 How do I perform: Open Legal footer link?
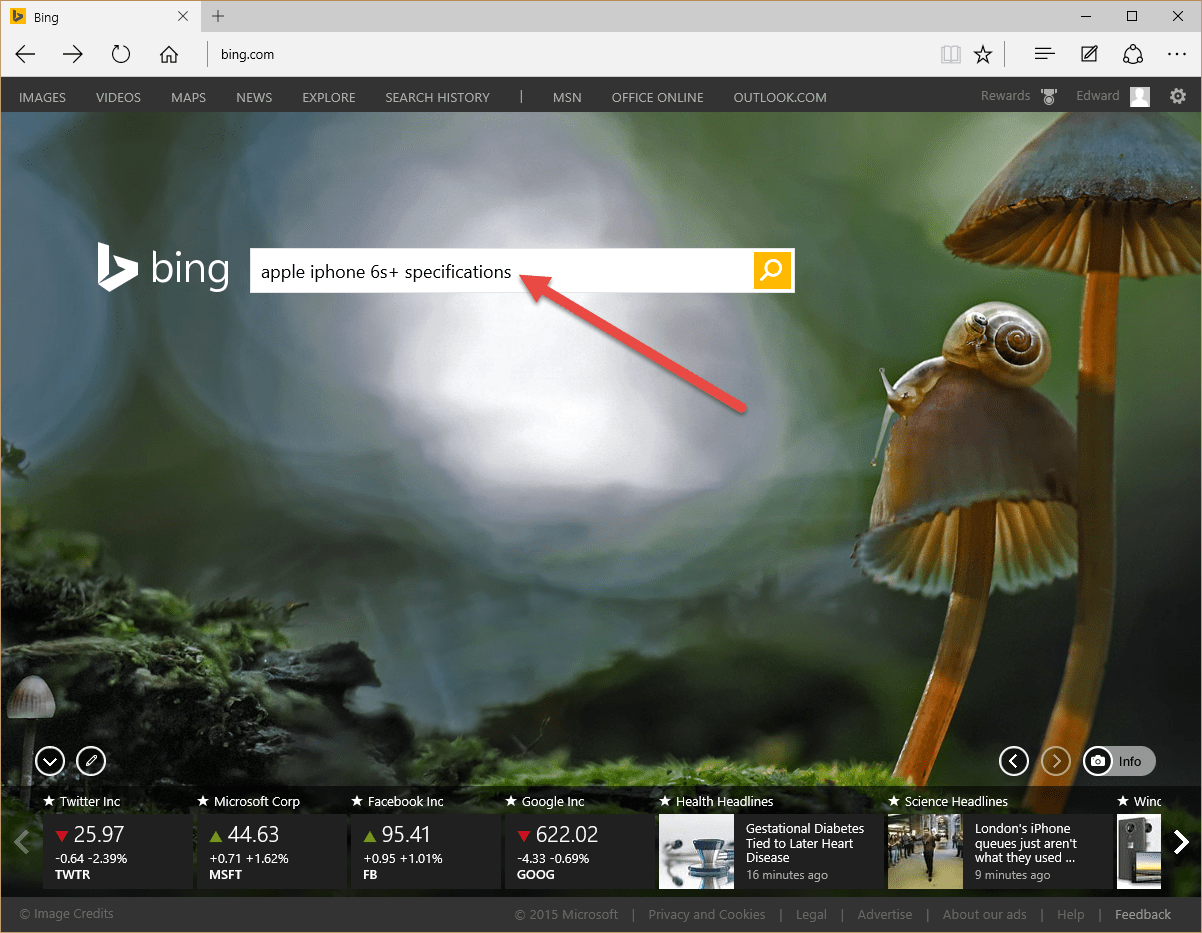[x=811, y=914]
